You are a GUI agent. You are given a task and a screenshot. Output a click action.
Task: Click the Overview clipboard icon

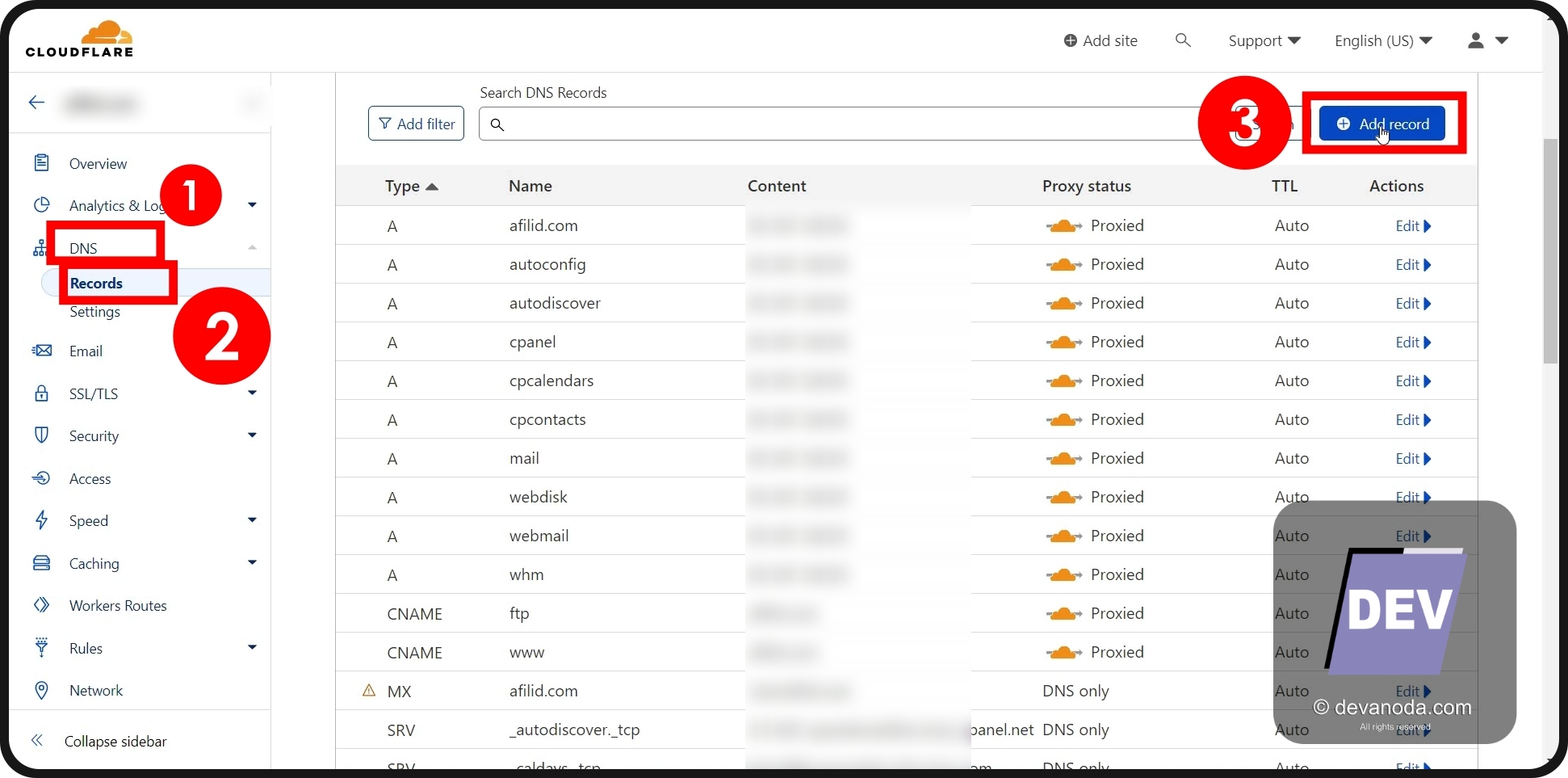[x=41, y=162]
